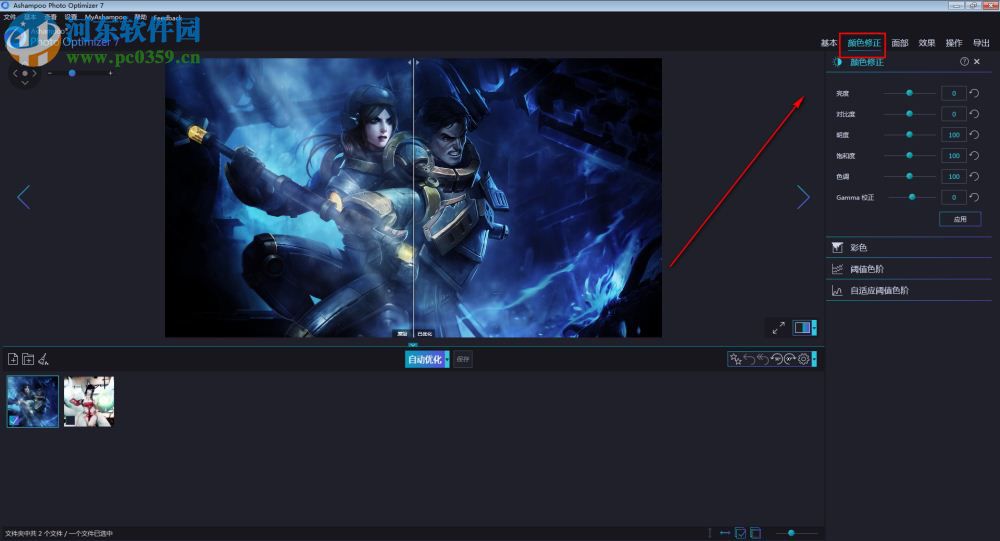Open settings via the gear icon
Image resolution: width=1000 pixels, height=541 pixels.
tap(804, 359)
